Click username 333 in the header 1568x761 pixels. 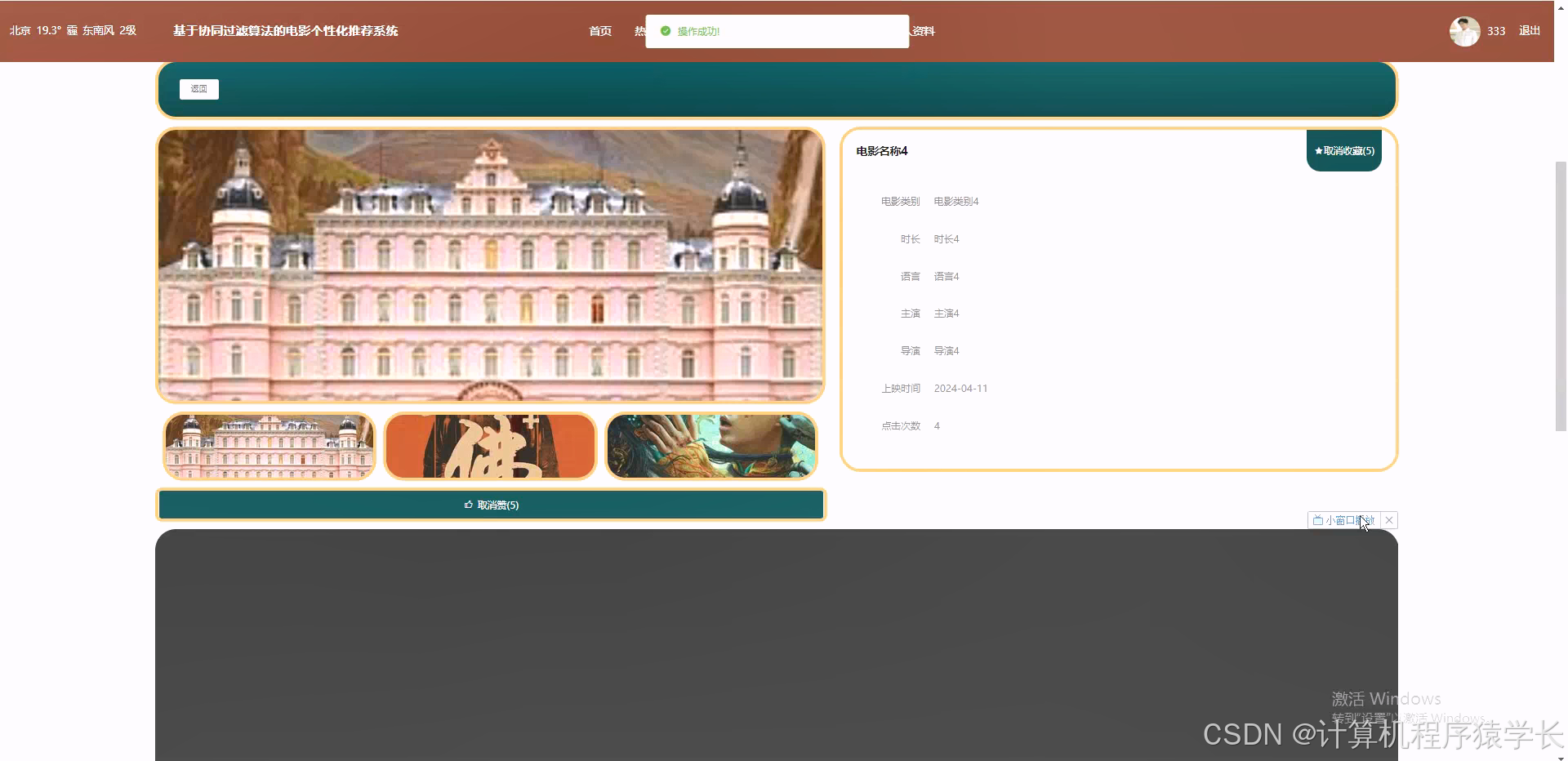[1495, 31]
